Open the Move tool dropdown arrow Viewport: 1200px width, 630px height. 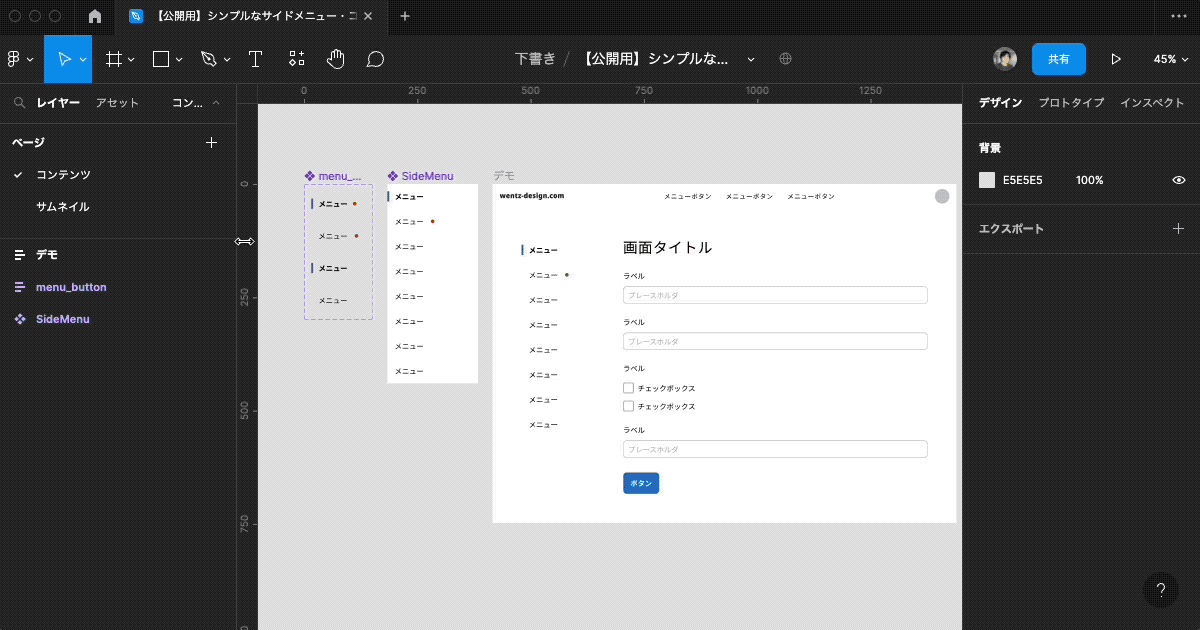point(84,59)
